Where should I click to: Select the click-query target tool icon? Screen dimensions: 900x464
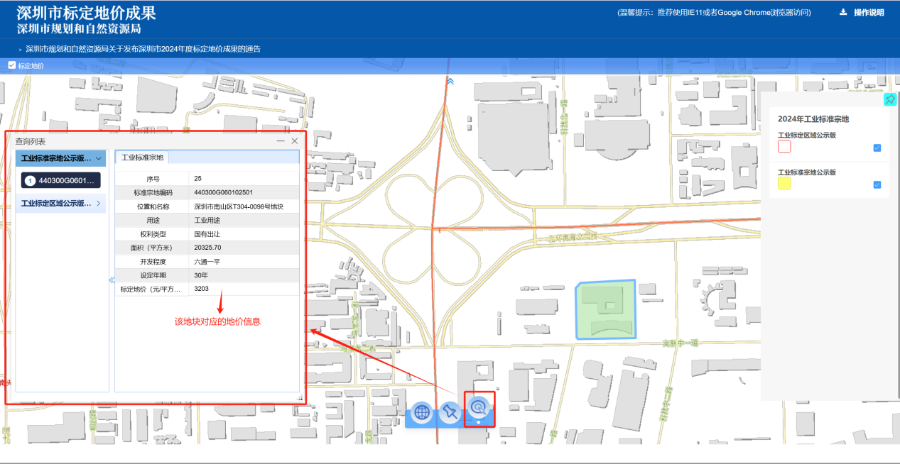[480, 408]
